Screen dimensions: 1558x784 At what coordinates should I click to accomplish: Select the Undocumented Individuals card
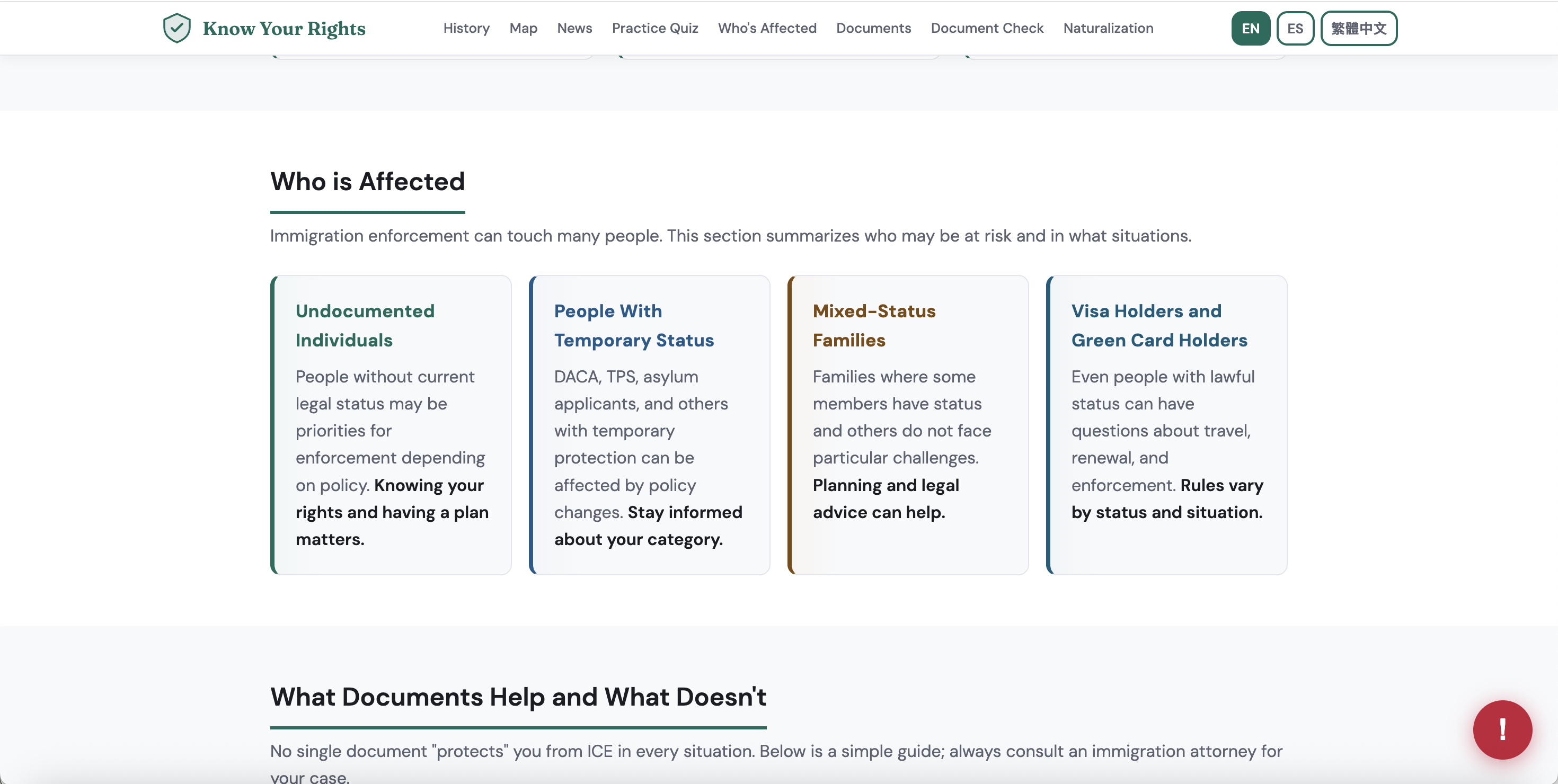tap(391, 424)
